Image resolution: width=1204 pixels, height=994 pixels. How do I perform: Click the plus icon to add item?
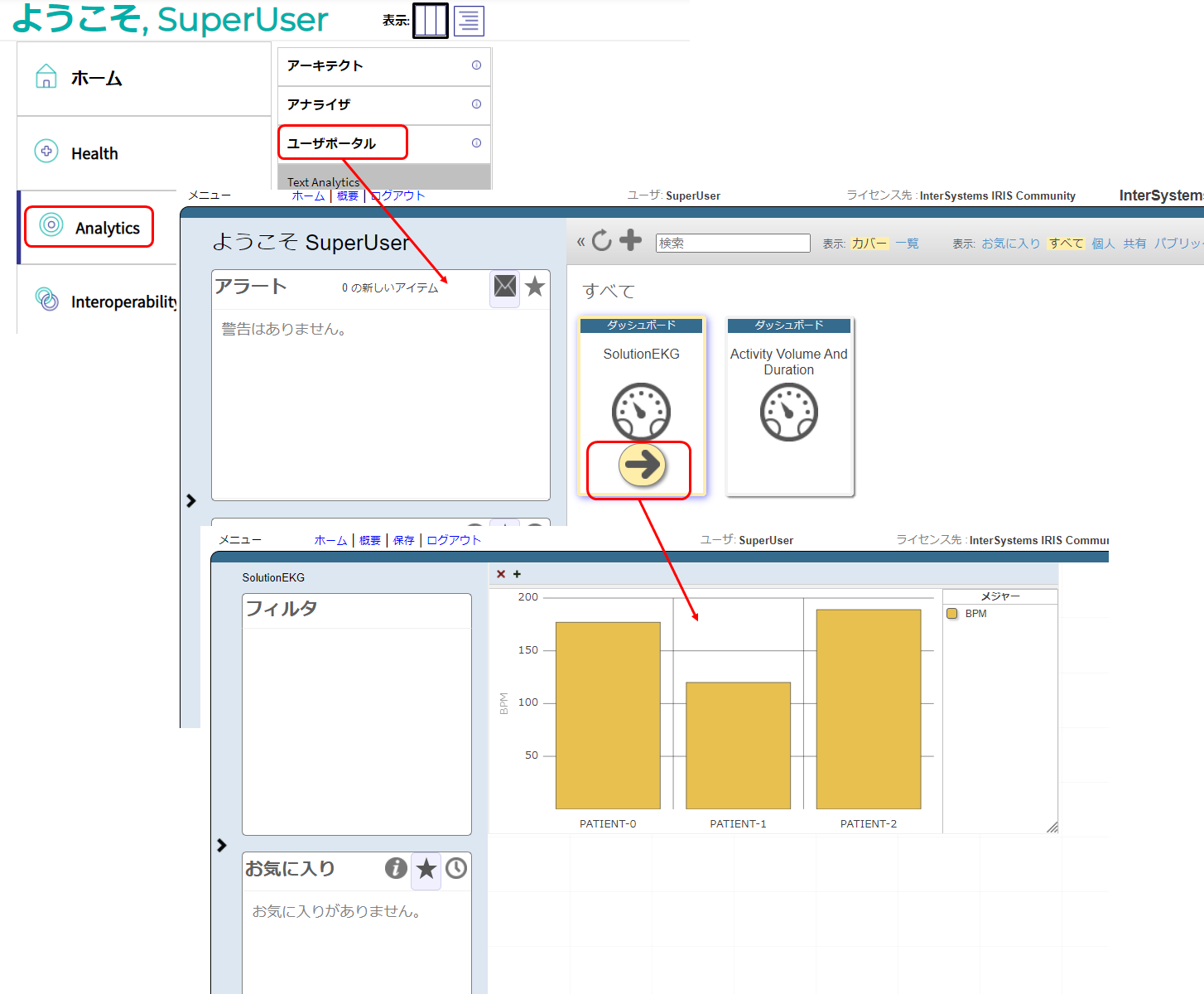[631, 240]
